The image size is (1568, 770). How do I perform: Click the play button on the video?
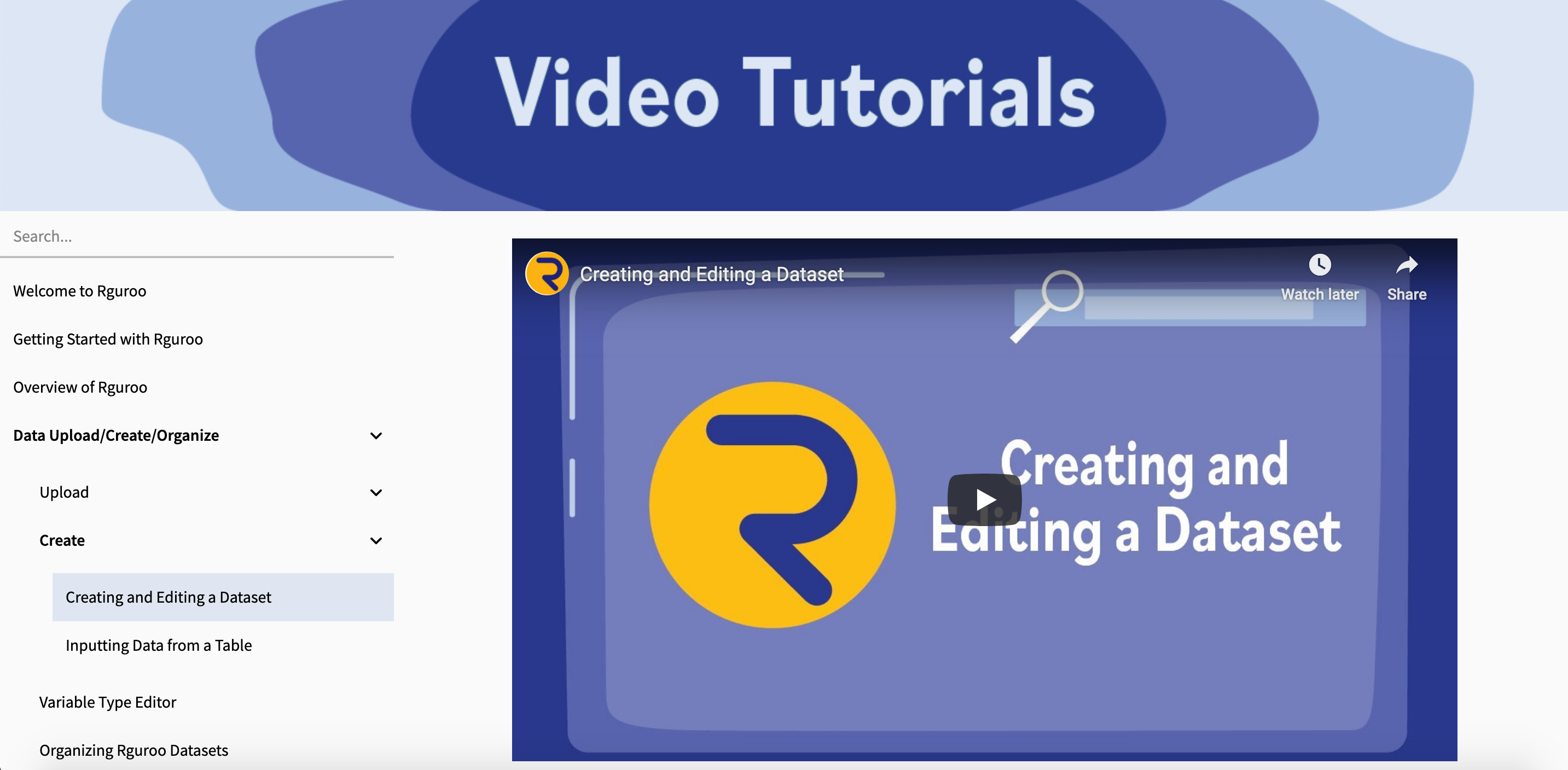click(x=984, y=499)
